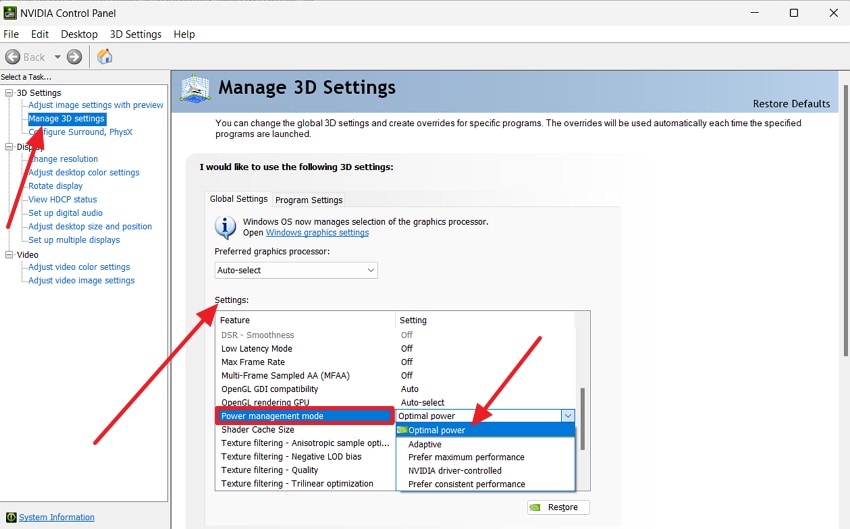Open Configure Surround, PhysX
Viewport: 850px width, 529px height.
pyautogui.click(x=80, y=132)
